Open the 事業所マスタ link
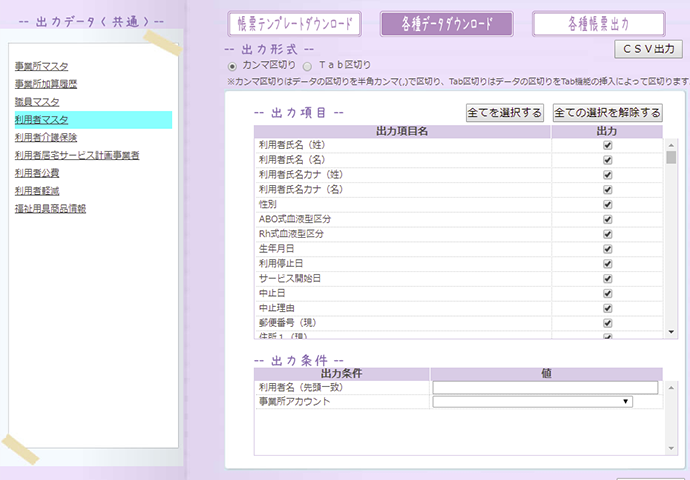This screenshot has height=480, width=690. tap(42, 66)
